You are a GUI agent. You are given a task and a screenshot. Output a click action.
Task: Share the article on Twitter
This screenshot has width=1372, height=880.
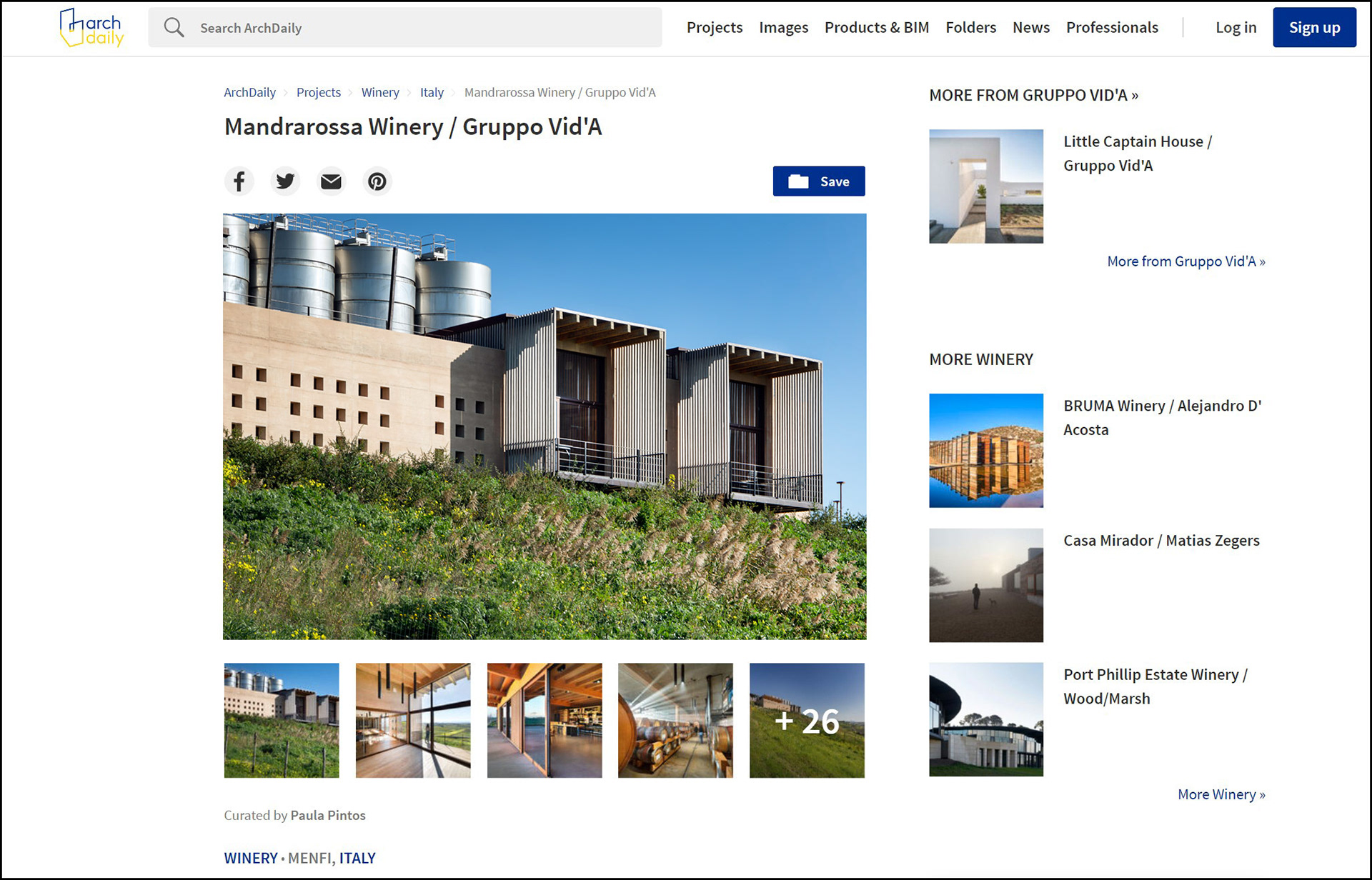tap(285, 181)
